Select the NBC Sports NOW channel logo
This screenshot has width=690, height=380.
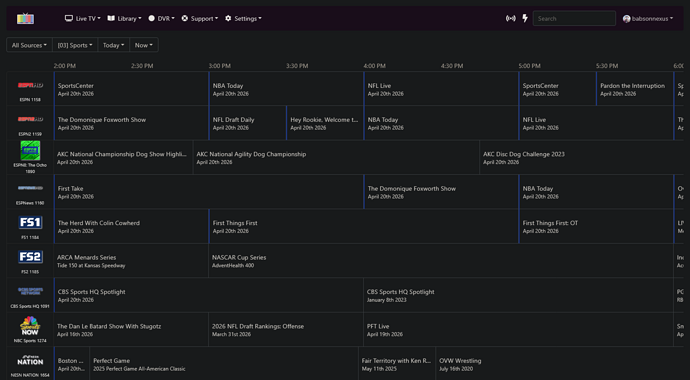pyautogui.click(x=30, y=326)
